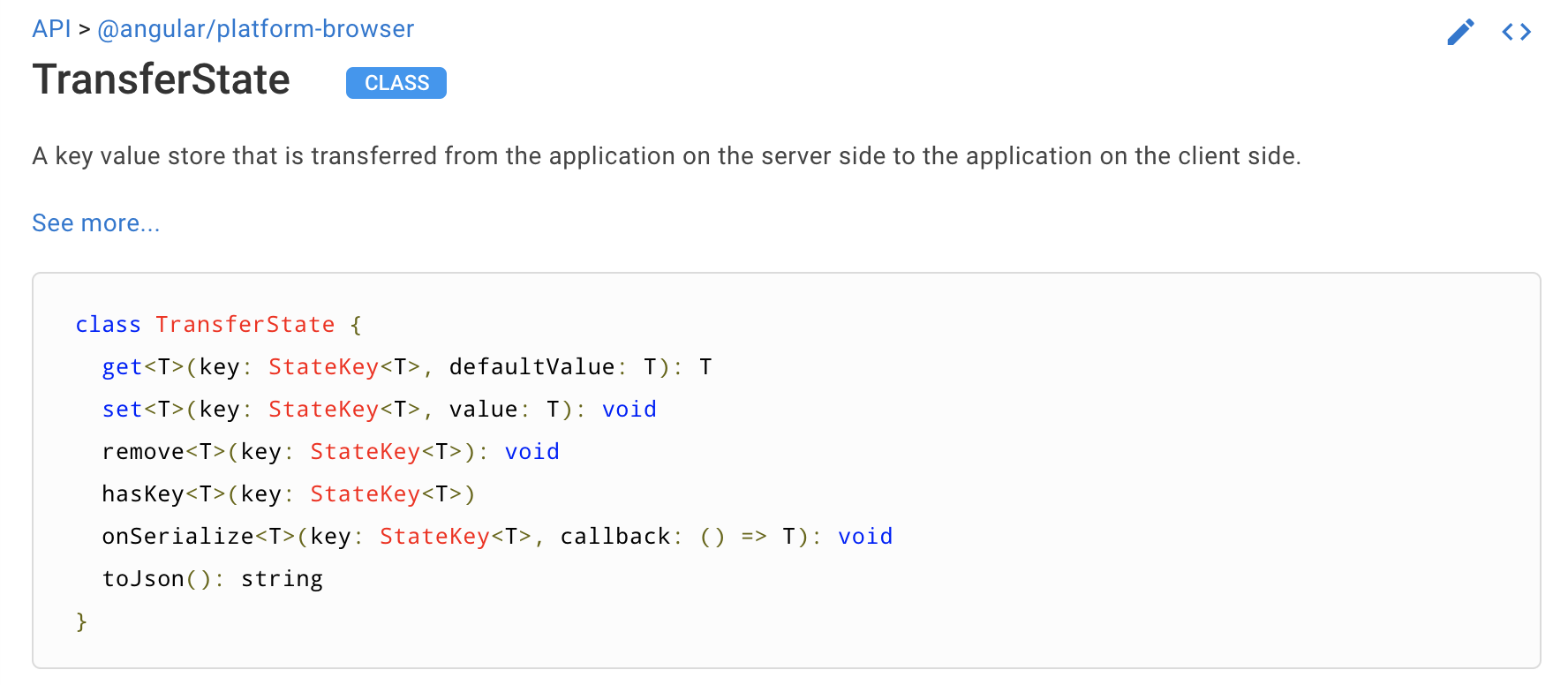Image resolution: width=1568 pixels, height=685 pixels.
Task: Open the get method link
Action: (x=122, y=367)
